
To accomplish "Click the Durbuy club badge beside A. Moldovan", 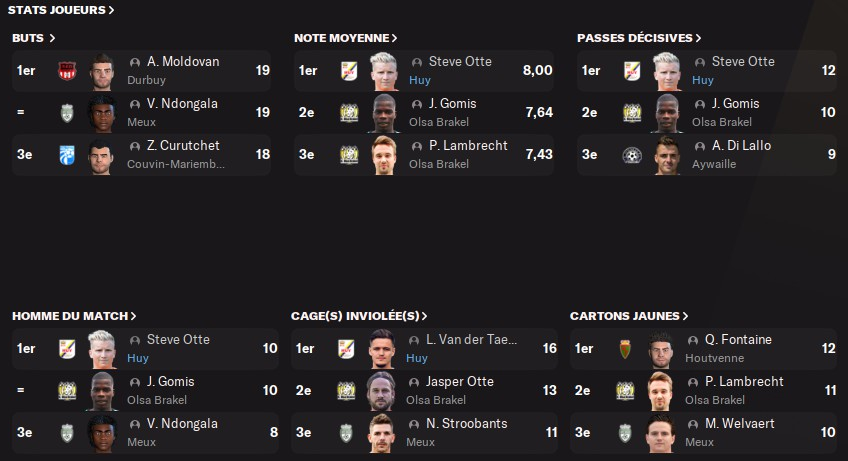I will (68, 71).
